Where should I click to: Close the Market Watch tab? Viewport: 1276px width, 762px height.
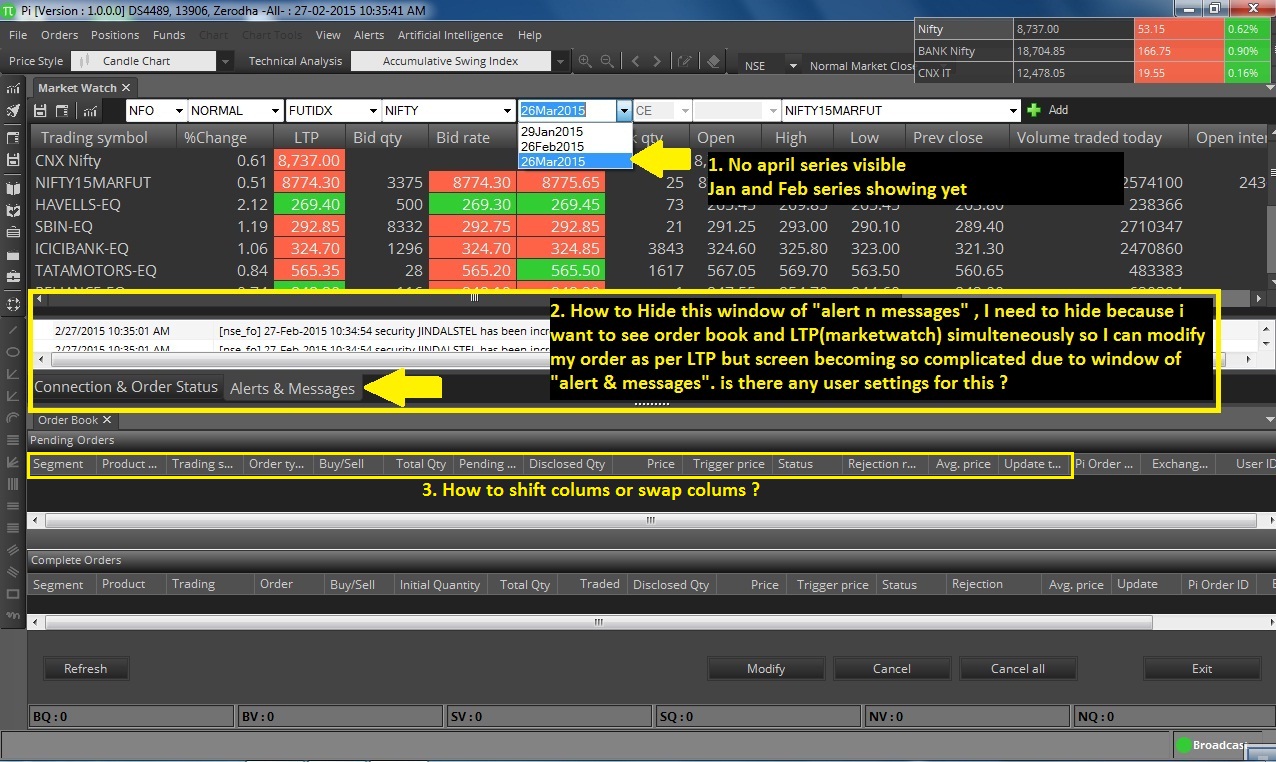coord(126,88)
